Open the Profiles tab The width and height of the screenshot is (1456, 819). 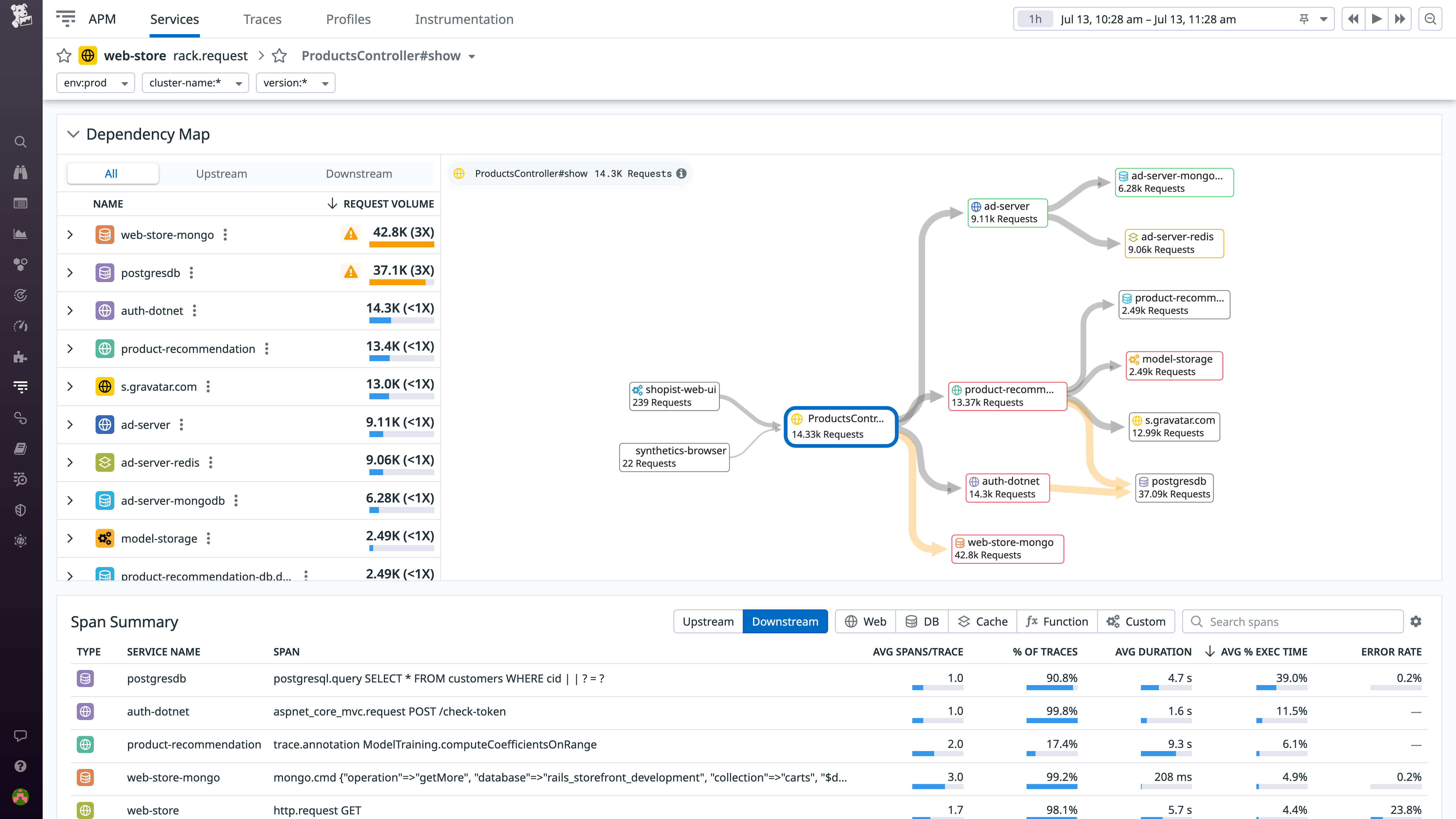coord(348,19)
